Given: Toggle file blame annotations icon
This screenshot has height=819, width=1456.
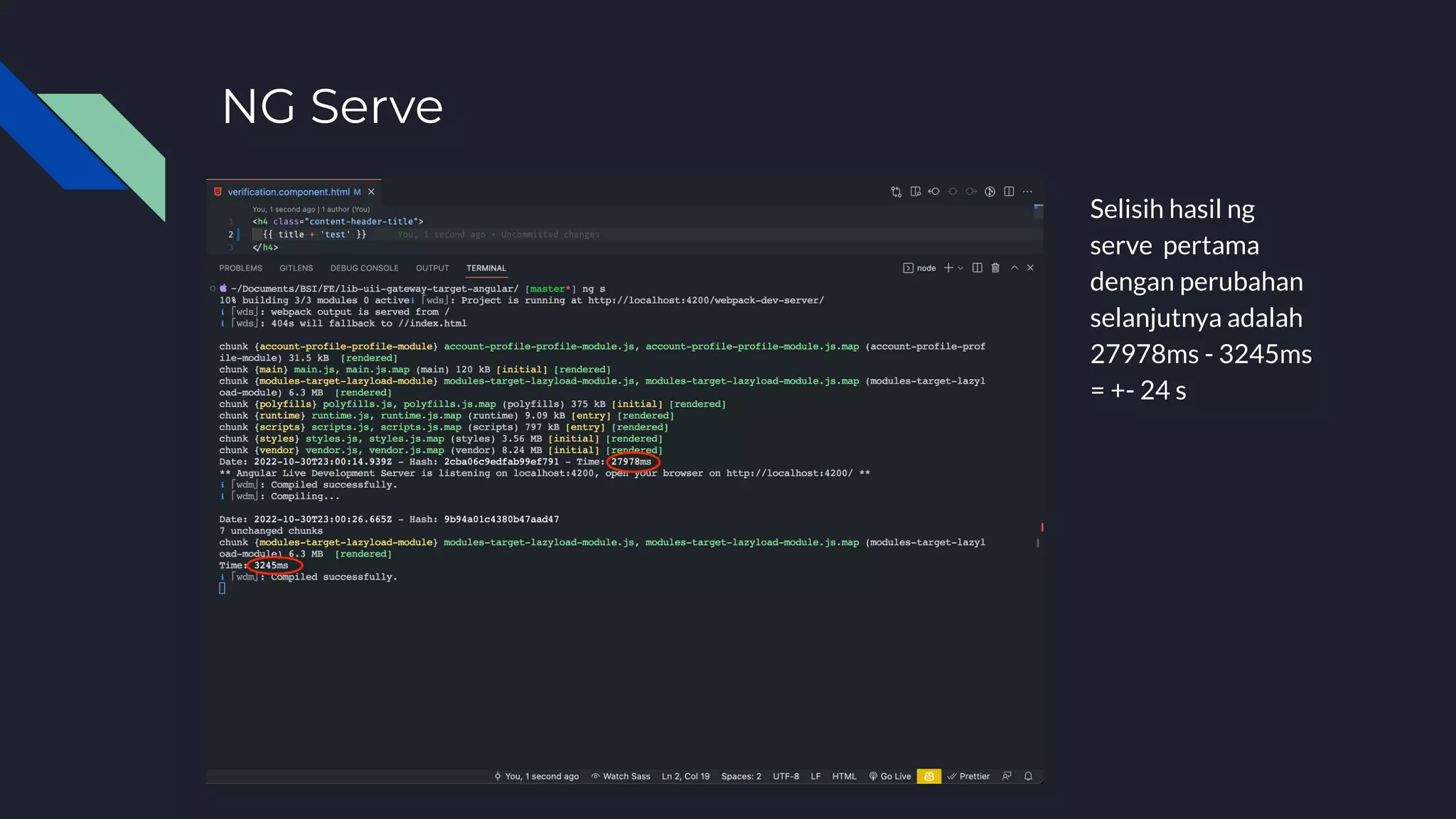Looking at the screenshot, I should 990,192.
